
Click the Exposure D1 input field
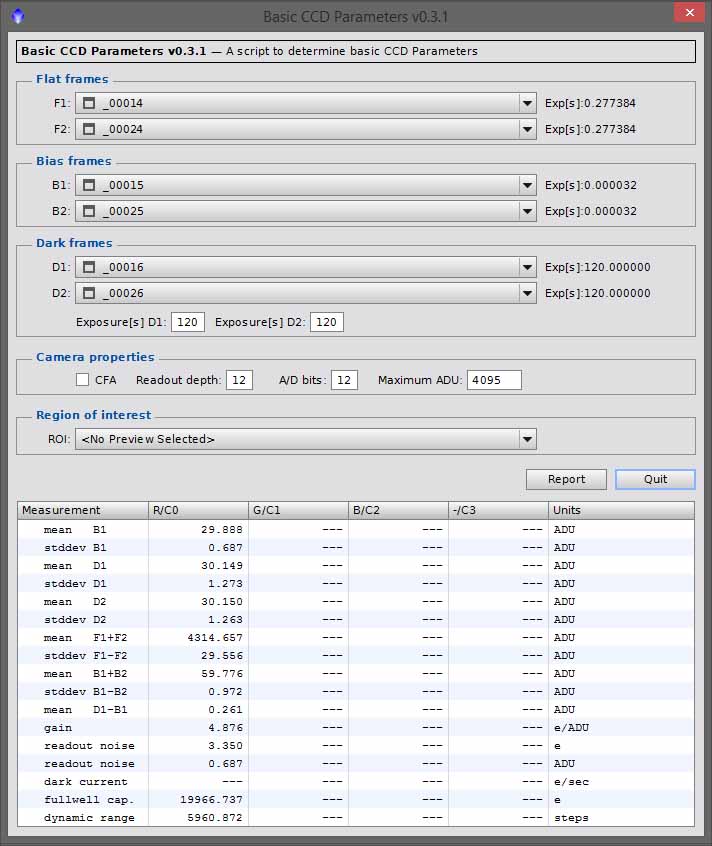point(187,321)
